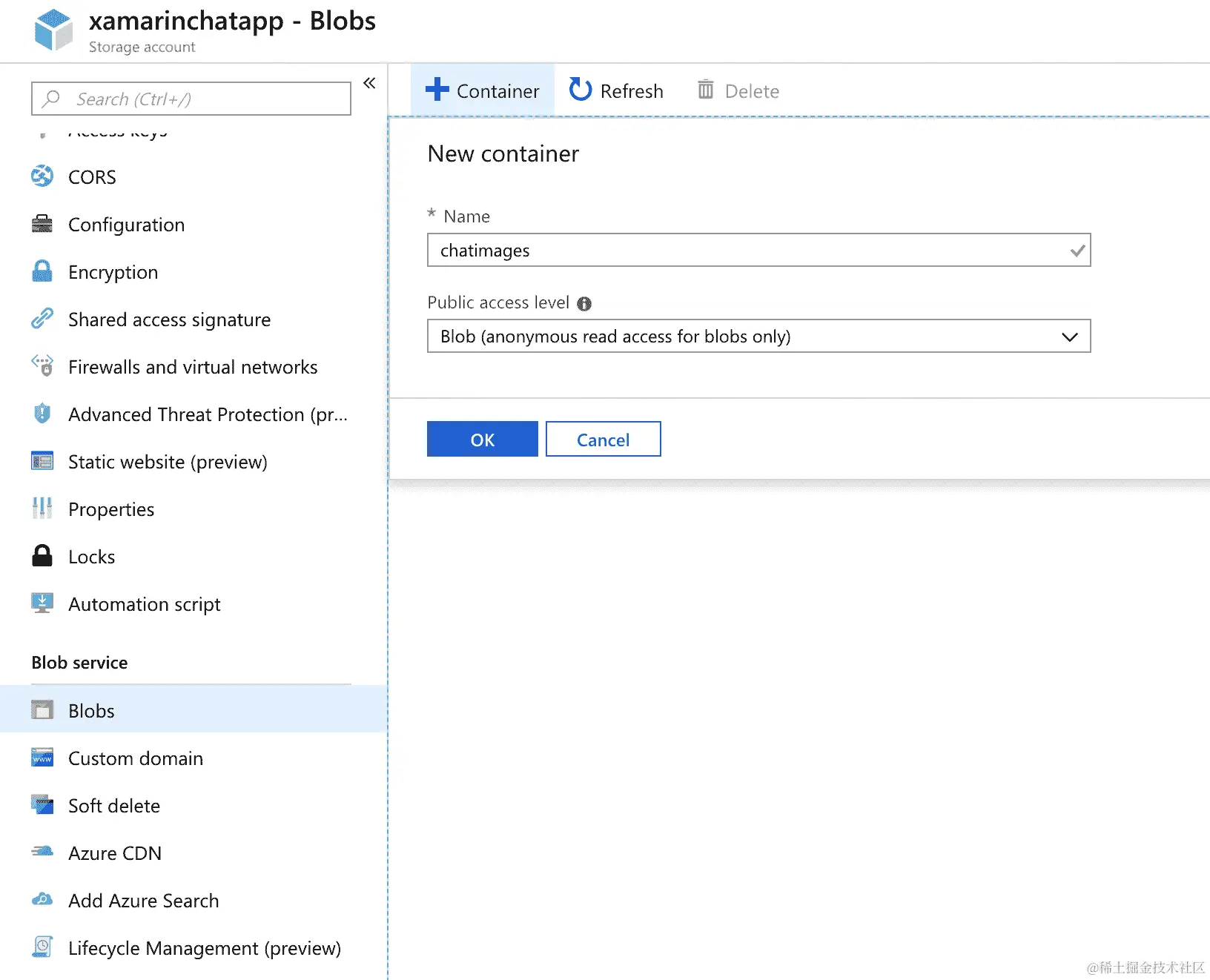Open the Public access level dropdown
The image size is (1210, 980).
(x=758, y=337)
